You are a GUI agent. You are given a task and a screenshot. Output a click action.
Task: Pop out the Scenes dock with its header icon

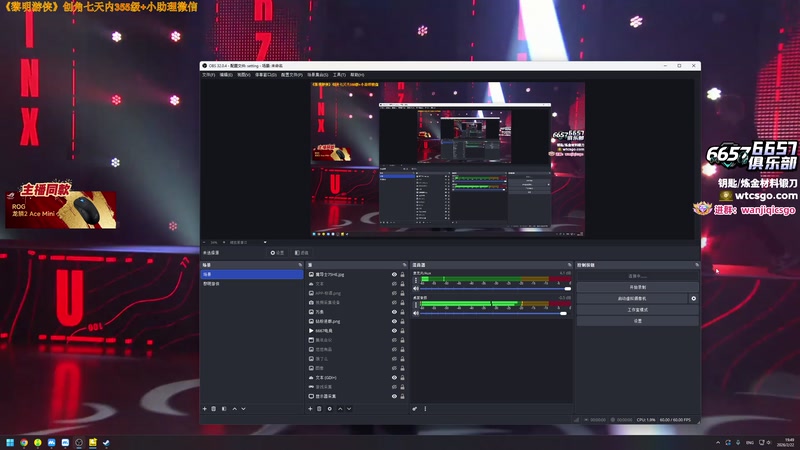pyautogui.click(x=300, y=265)
